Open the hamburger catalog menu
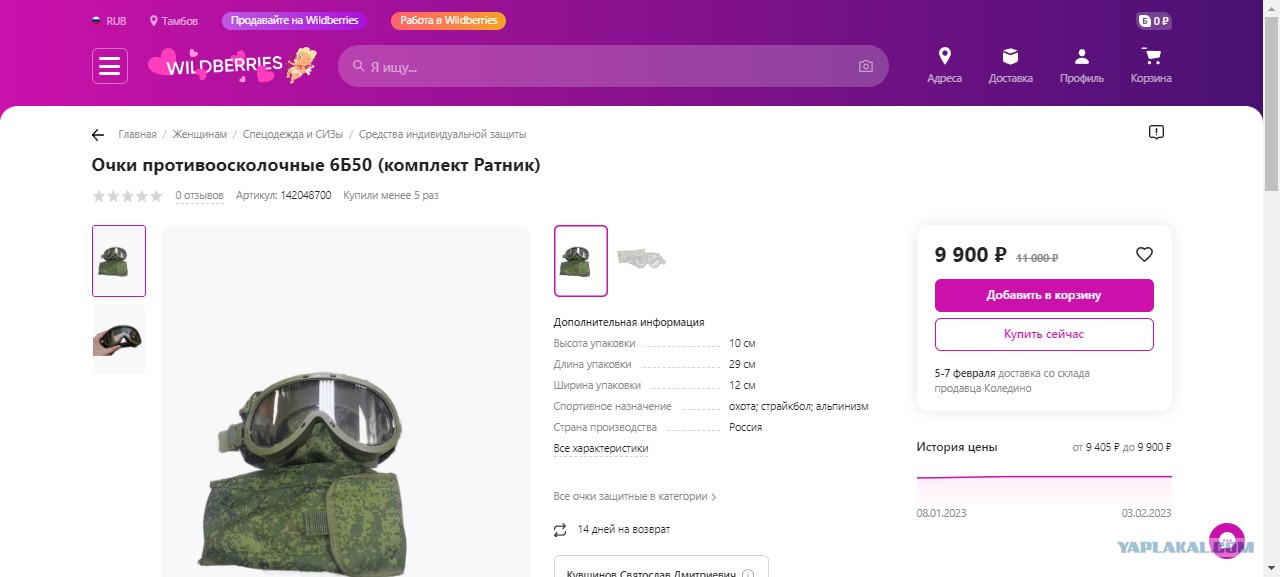This screenshot has height=577, width=1280. [110, 66]
